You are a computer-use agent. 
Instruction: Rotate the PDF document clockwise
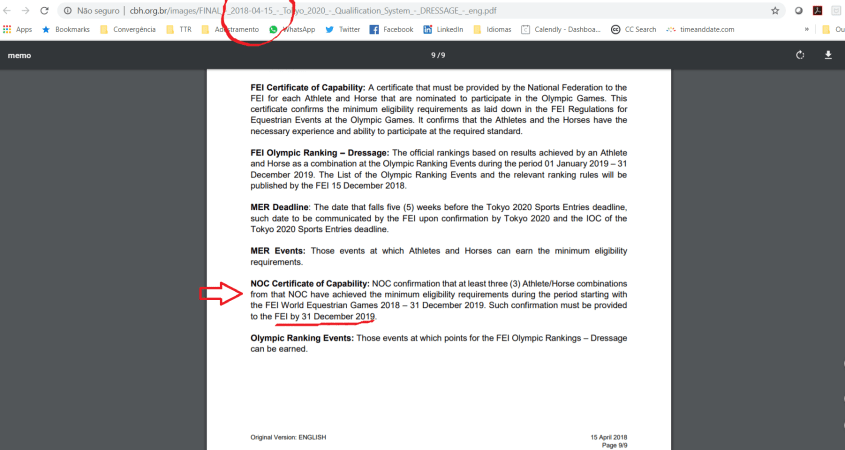pos(801,55)
